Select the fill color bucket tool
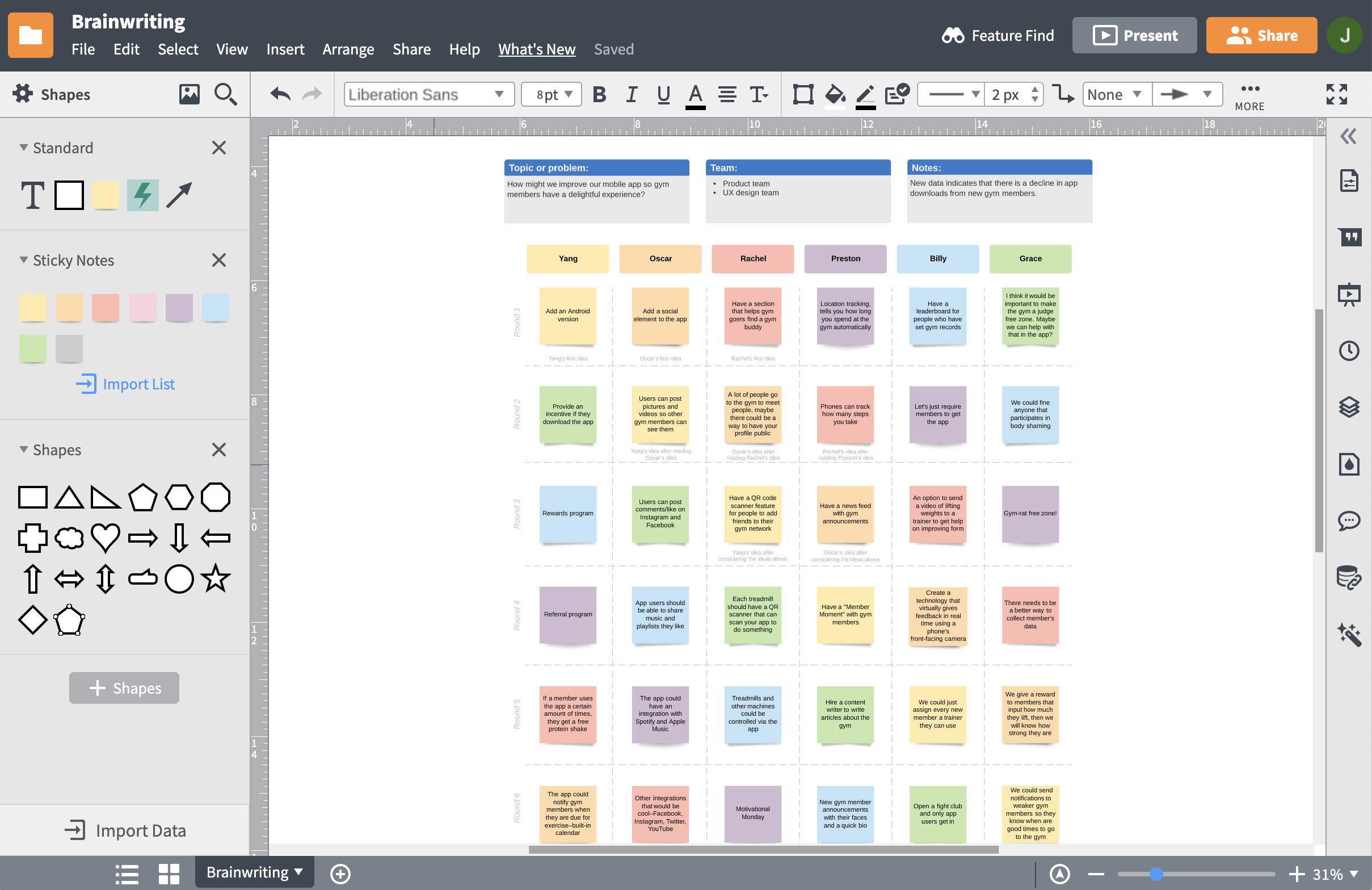Screen dimensions: 1372x890 834,95
